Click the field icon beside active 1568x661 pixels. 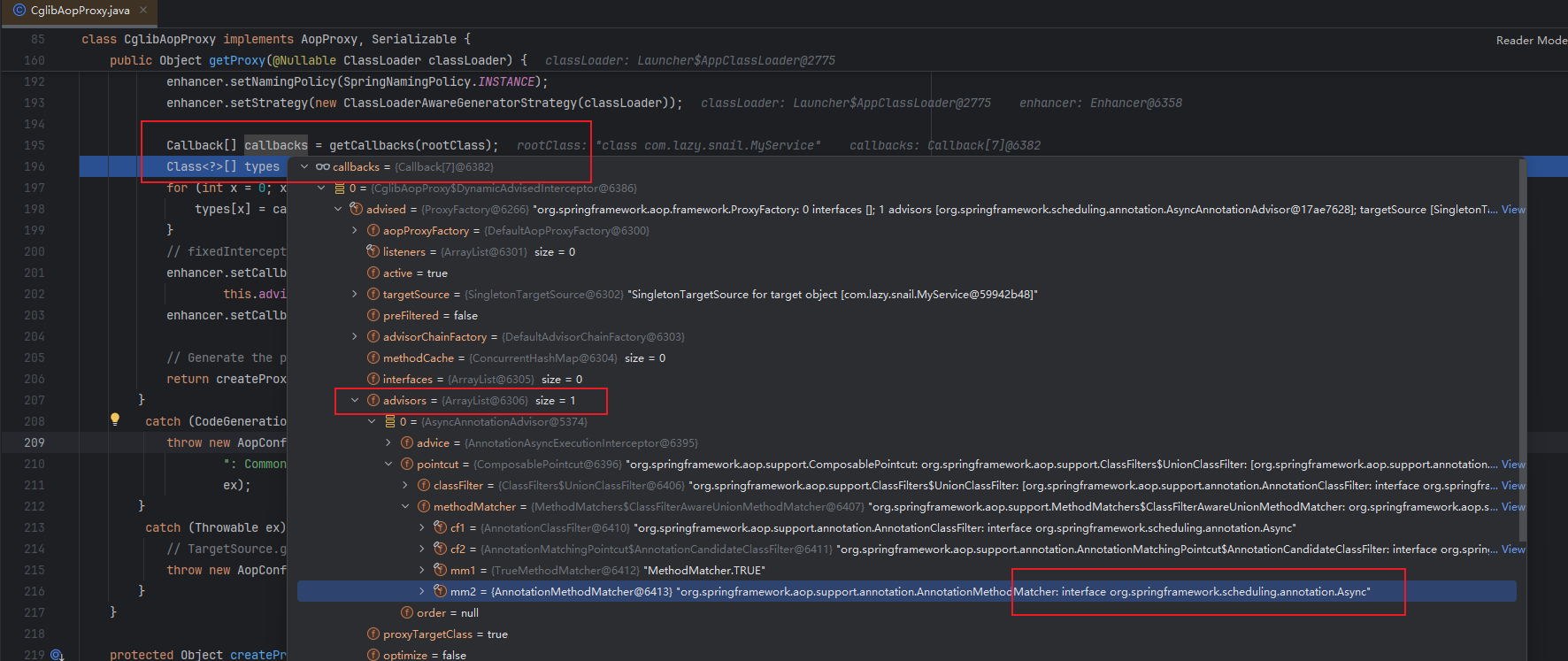click(373, 273)
